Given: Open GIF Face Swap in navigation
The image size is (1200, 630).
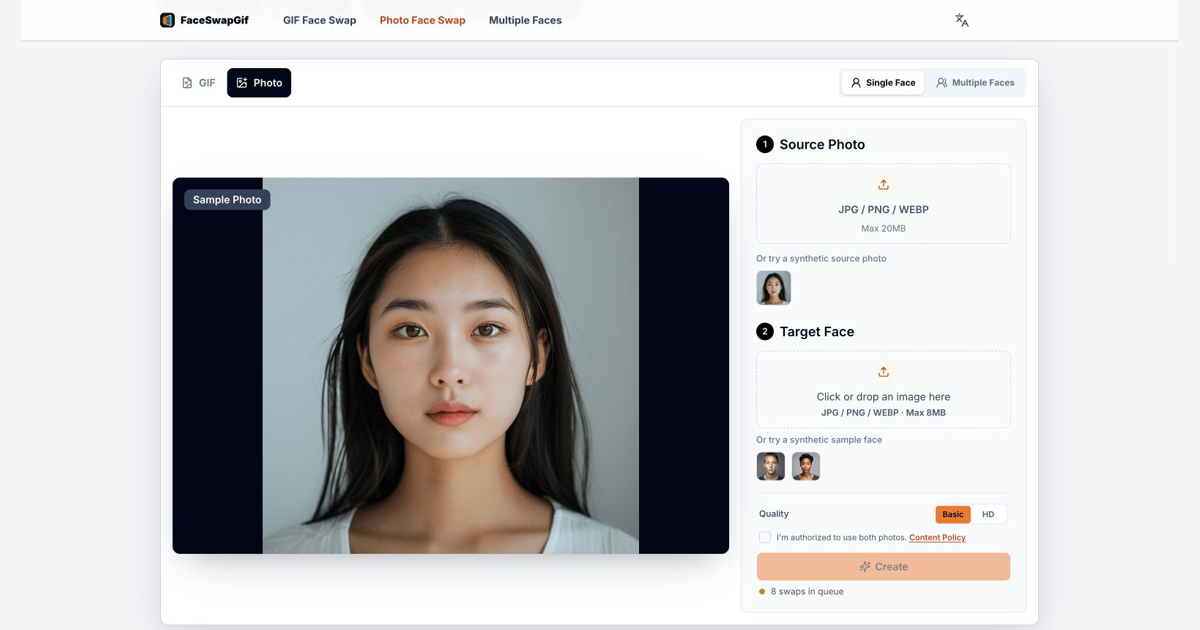Looking at the screenshot, I should pyautogui.click(x=319, y=20).
